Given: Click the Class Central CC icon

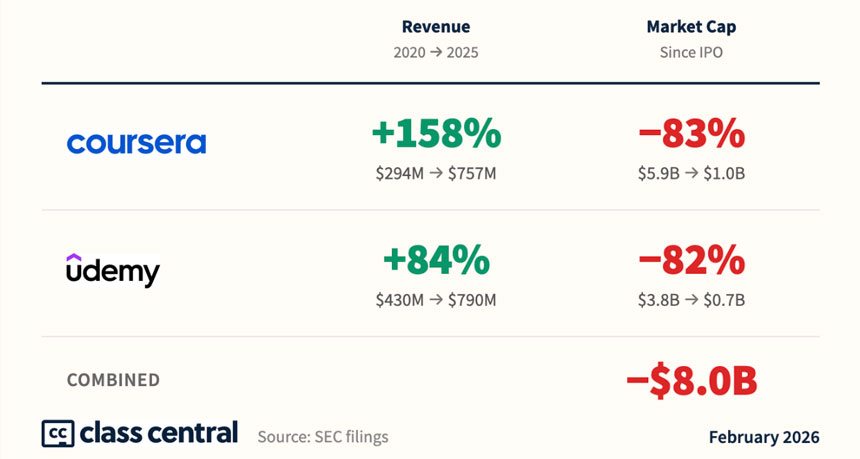Looking at the screenshot, I should click(x=56, y=433).
